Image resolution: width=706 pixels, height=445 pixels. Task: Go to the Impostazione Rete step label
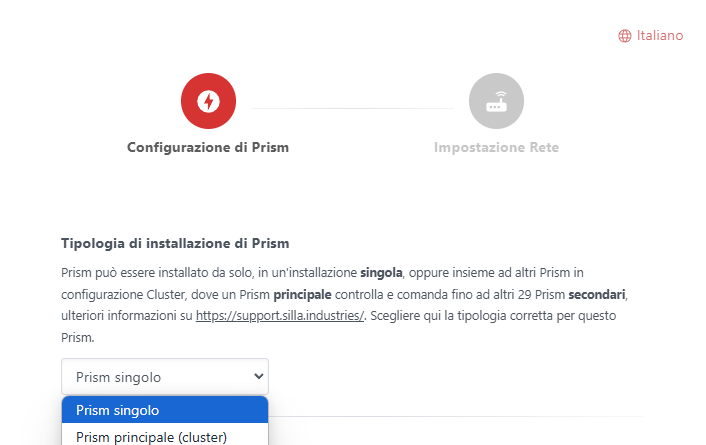click(496, 147)
